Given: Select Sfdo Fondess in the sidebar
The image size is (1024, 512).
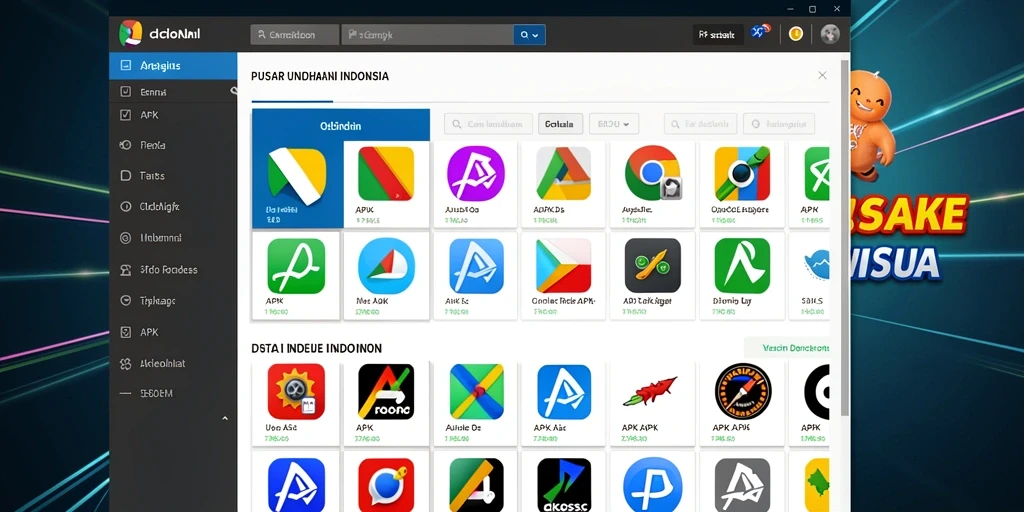Looking at the screenshot, I should [x=173, y=269].
